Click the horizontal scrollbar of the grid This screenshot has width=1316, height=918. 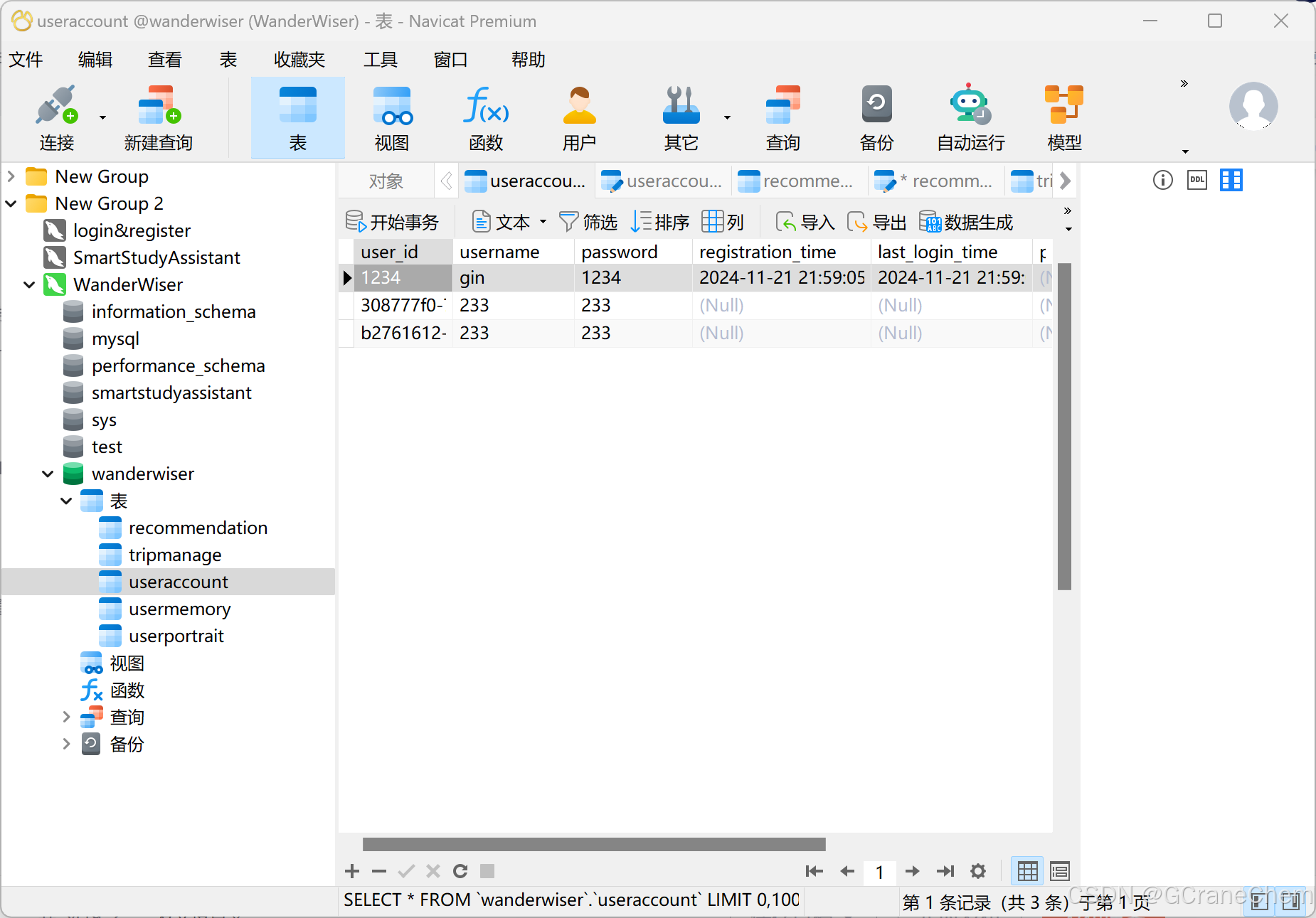tap(594, 844)
